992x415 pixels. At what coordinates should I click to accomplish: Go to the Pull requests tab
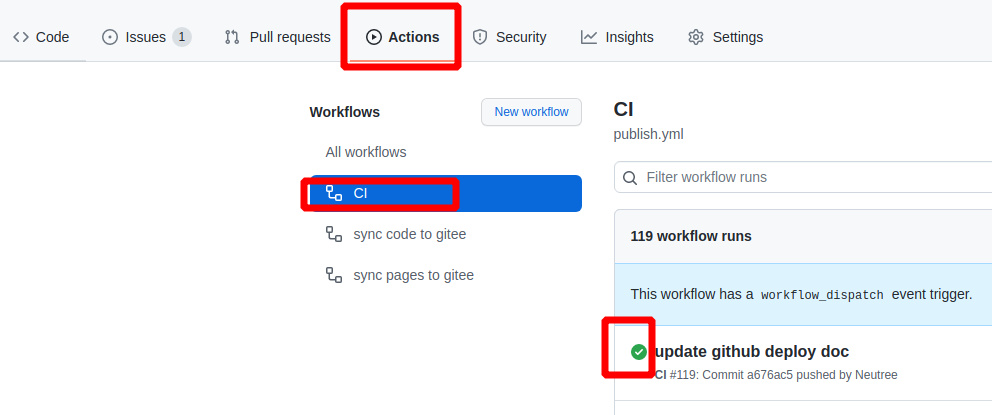[278, 37]
